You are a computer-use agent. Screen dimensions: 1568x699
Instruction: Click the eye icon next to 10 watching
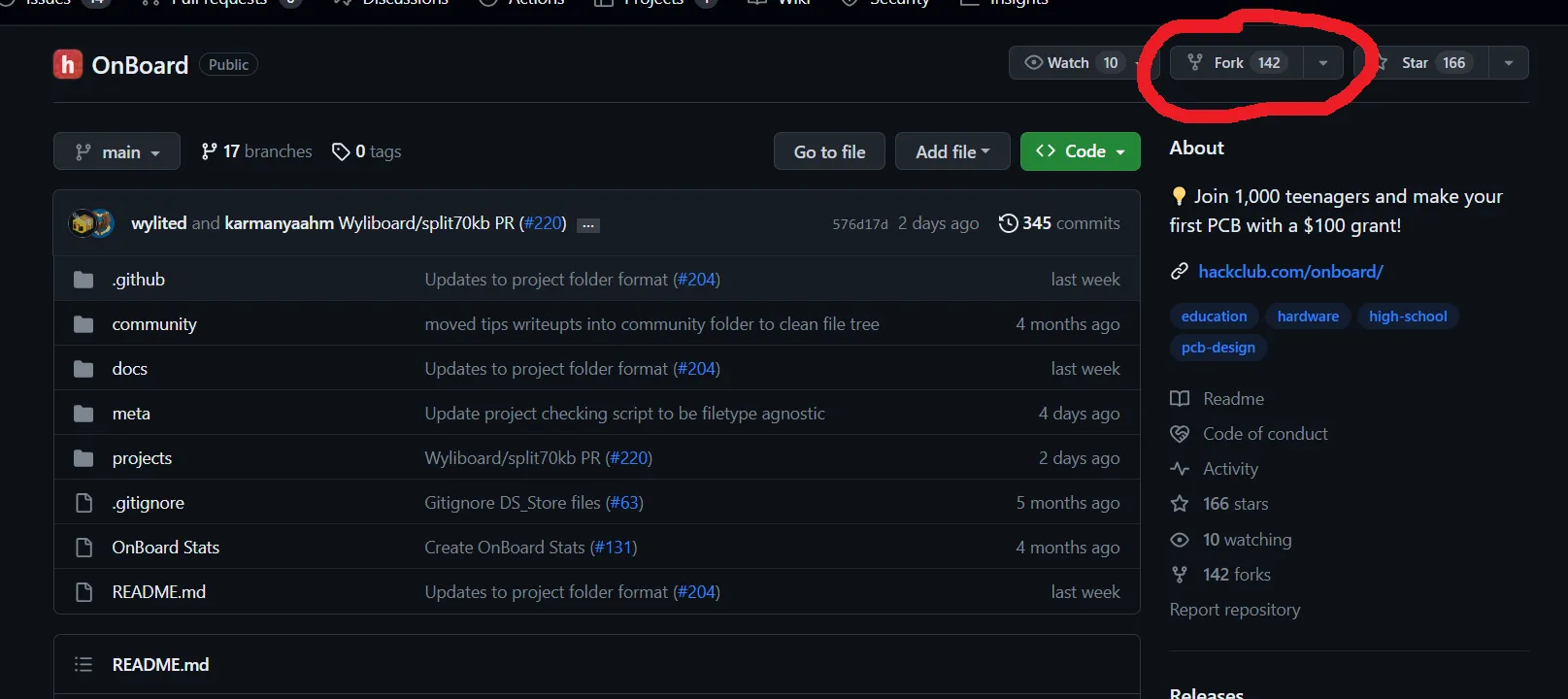(1180, 540)
